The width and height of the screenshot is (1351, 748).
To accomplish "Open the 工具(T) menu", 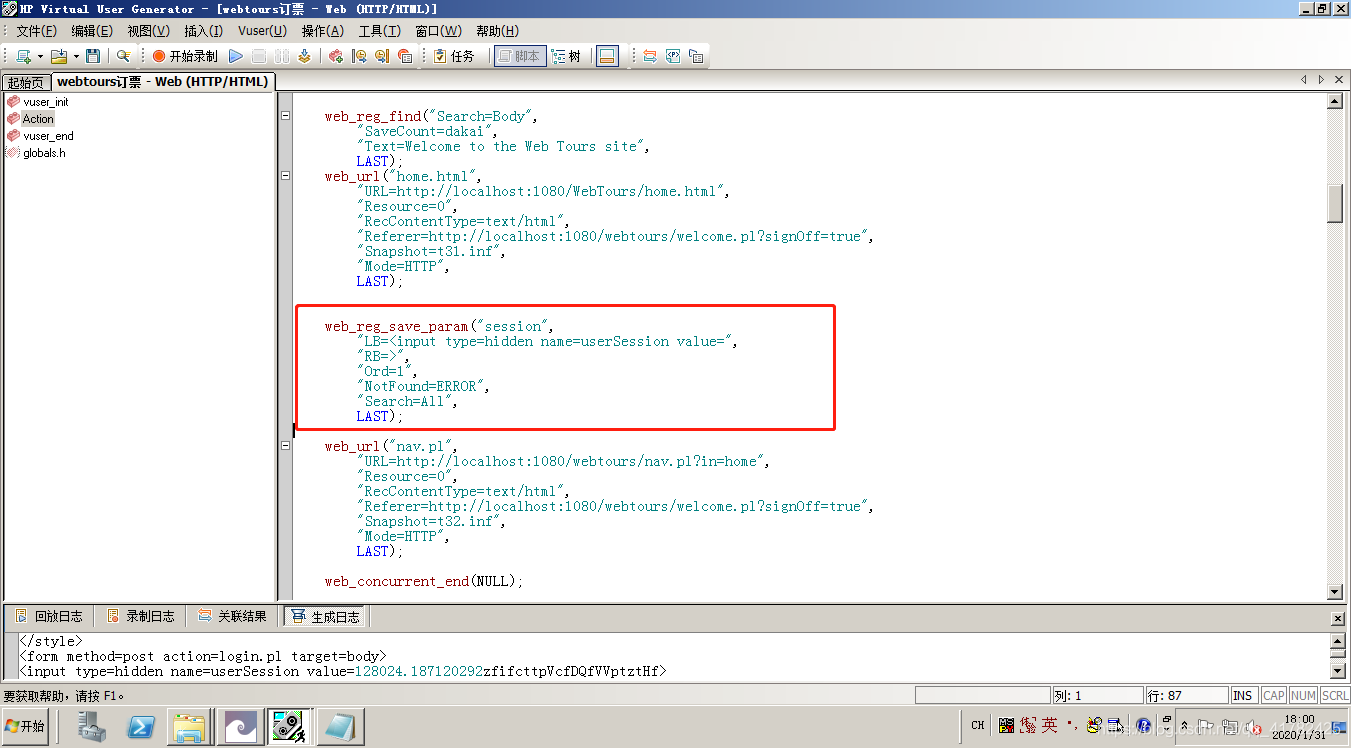I will pyautogui.click(x=379, y=31).
